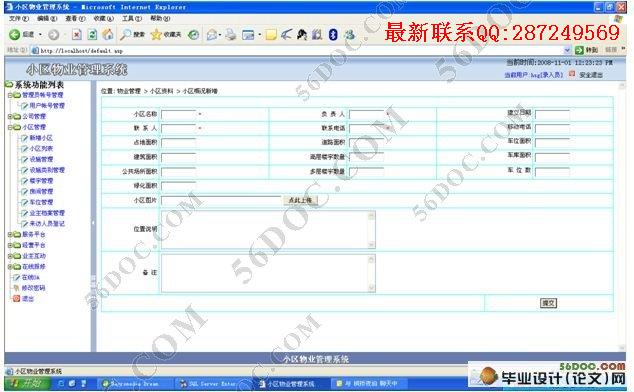
Task: Click the Refresh page icon
Action: coord(92,35)
